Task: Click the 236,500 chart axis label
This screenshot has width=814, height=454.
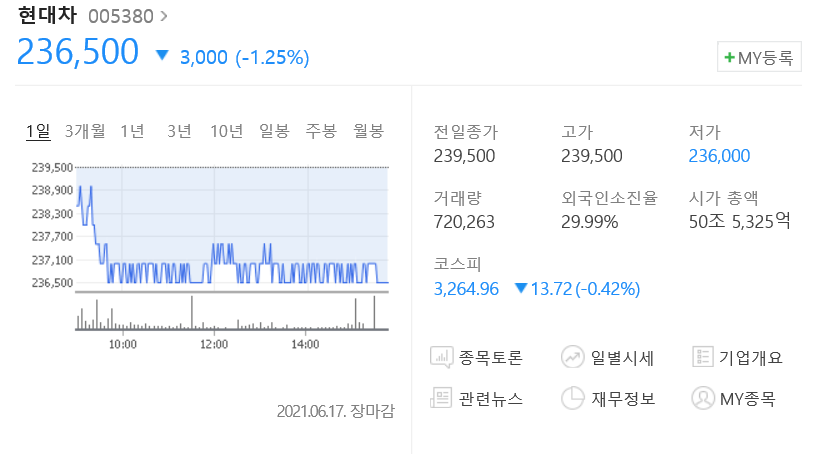Action: (52, 283)
